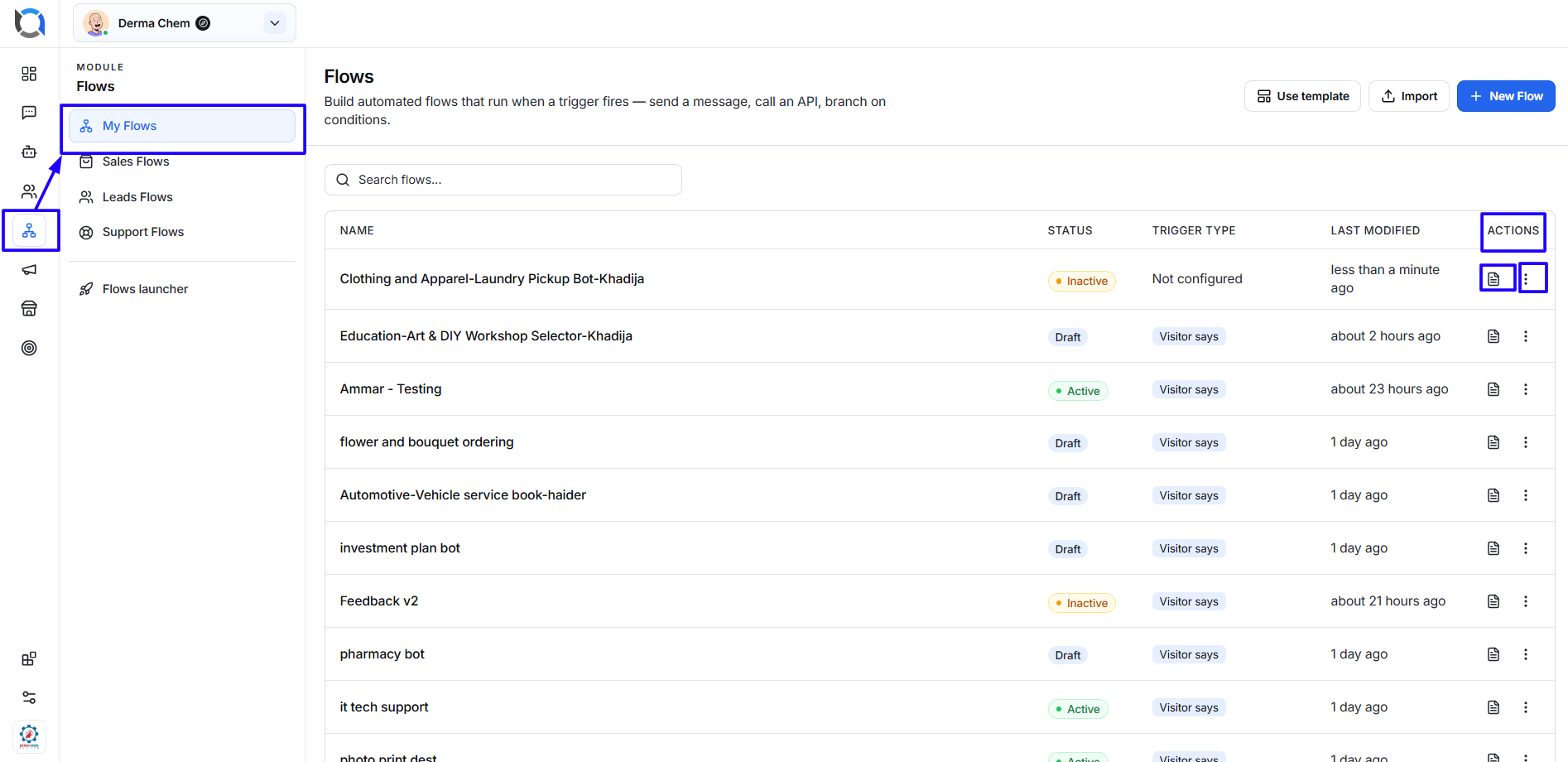
Task: Open the dashboard grid icon in sidebar
Action: [x=29, y=74]
